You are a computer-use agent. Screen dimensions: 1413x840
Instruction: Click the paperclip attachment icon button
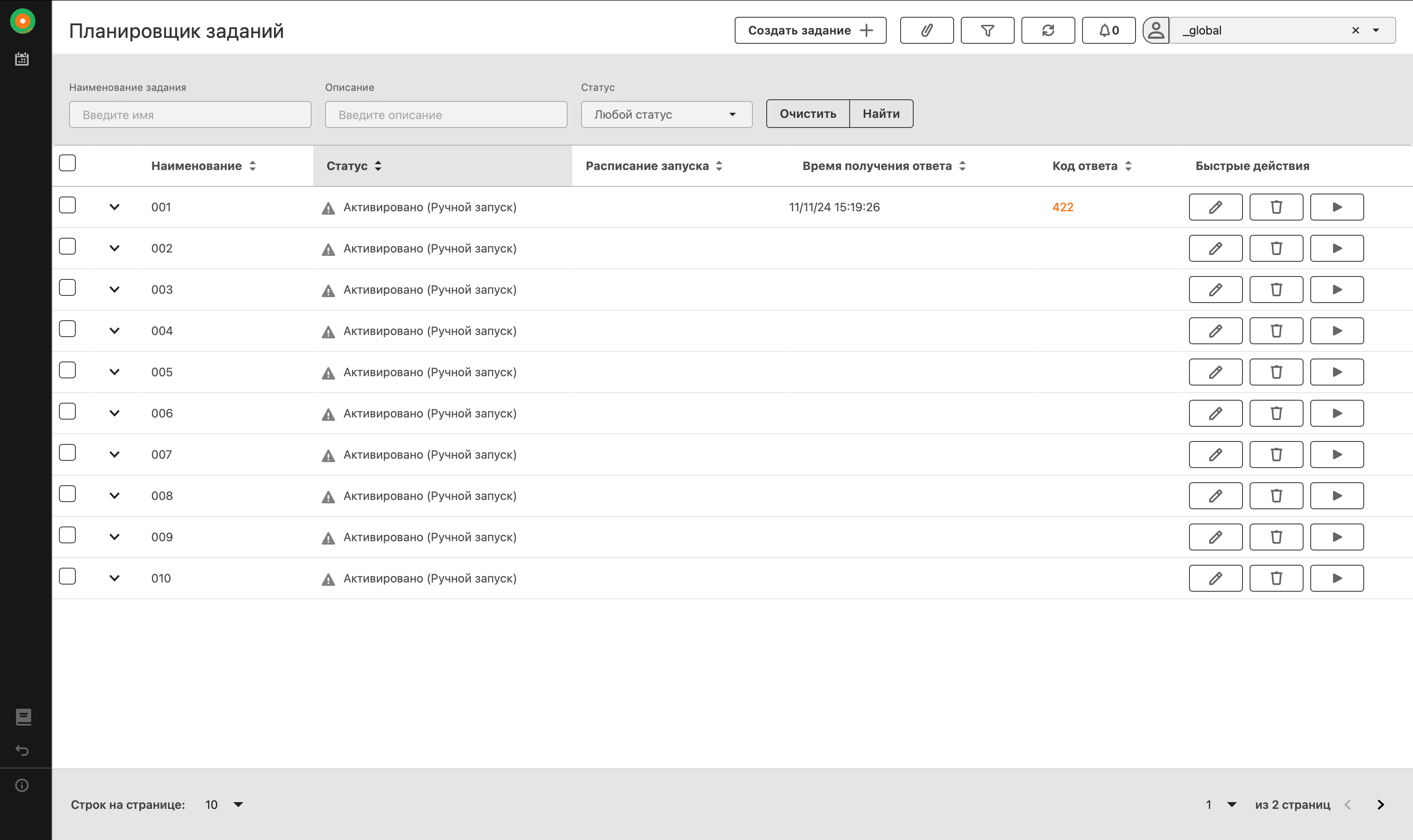point(926,31)
